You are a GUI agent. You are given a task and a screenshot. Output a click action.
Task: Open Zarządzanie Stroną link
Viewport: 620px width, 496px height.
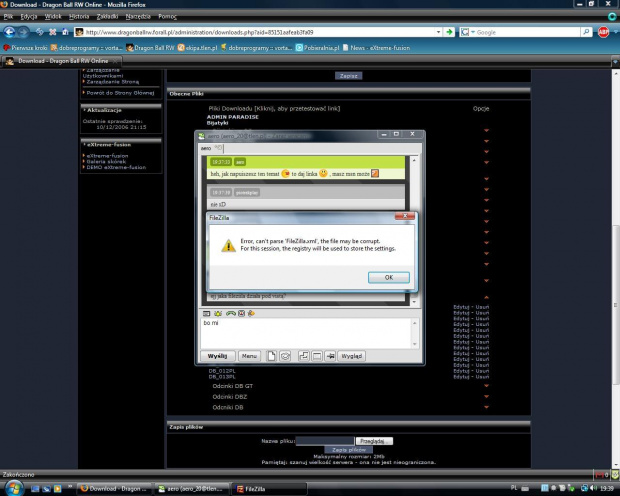[112, 81]
